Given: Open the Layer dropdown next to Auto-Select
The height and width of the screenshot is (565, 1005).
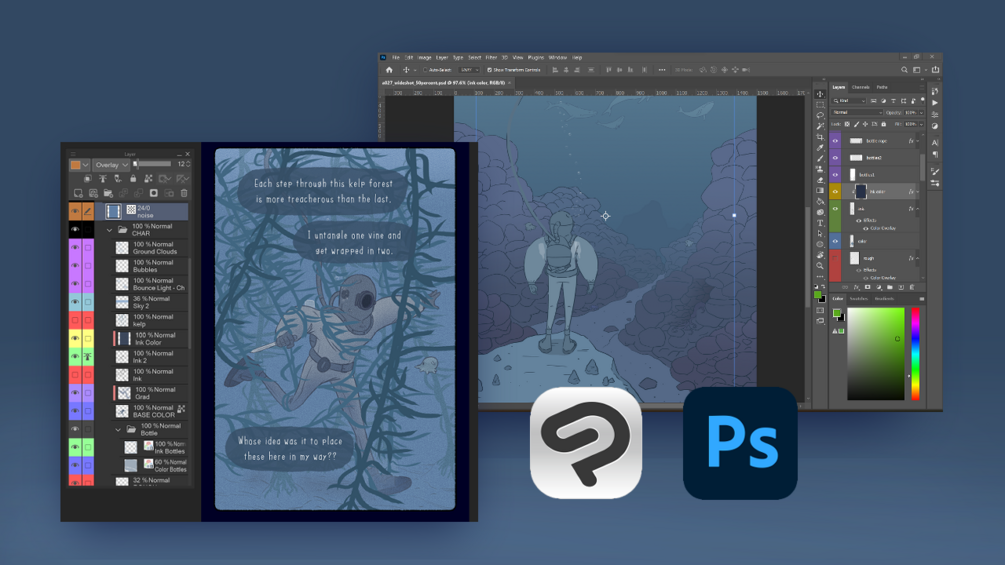Looking at the screenshot, I should (470, 70).
